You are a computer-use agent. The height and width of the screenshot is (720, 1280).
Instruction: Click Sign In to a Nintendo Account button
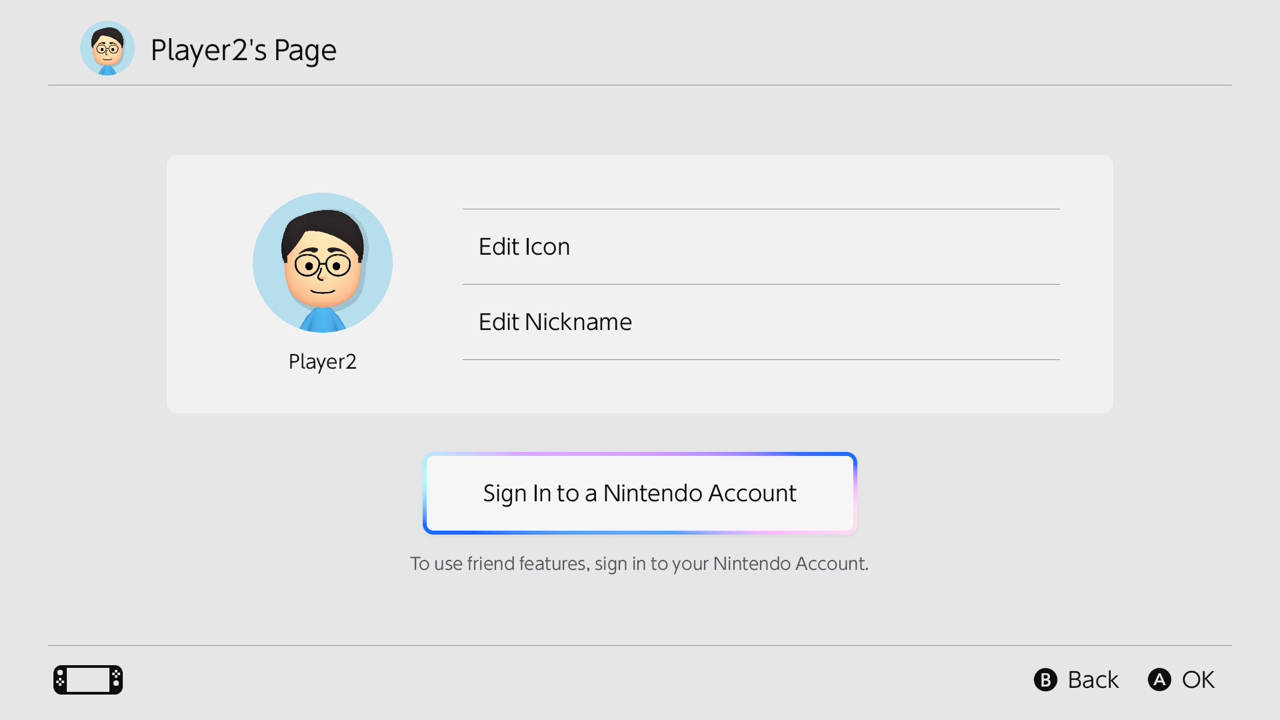(x=640, y=493)
